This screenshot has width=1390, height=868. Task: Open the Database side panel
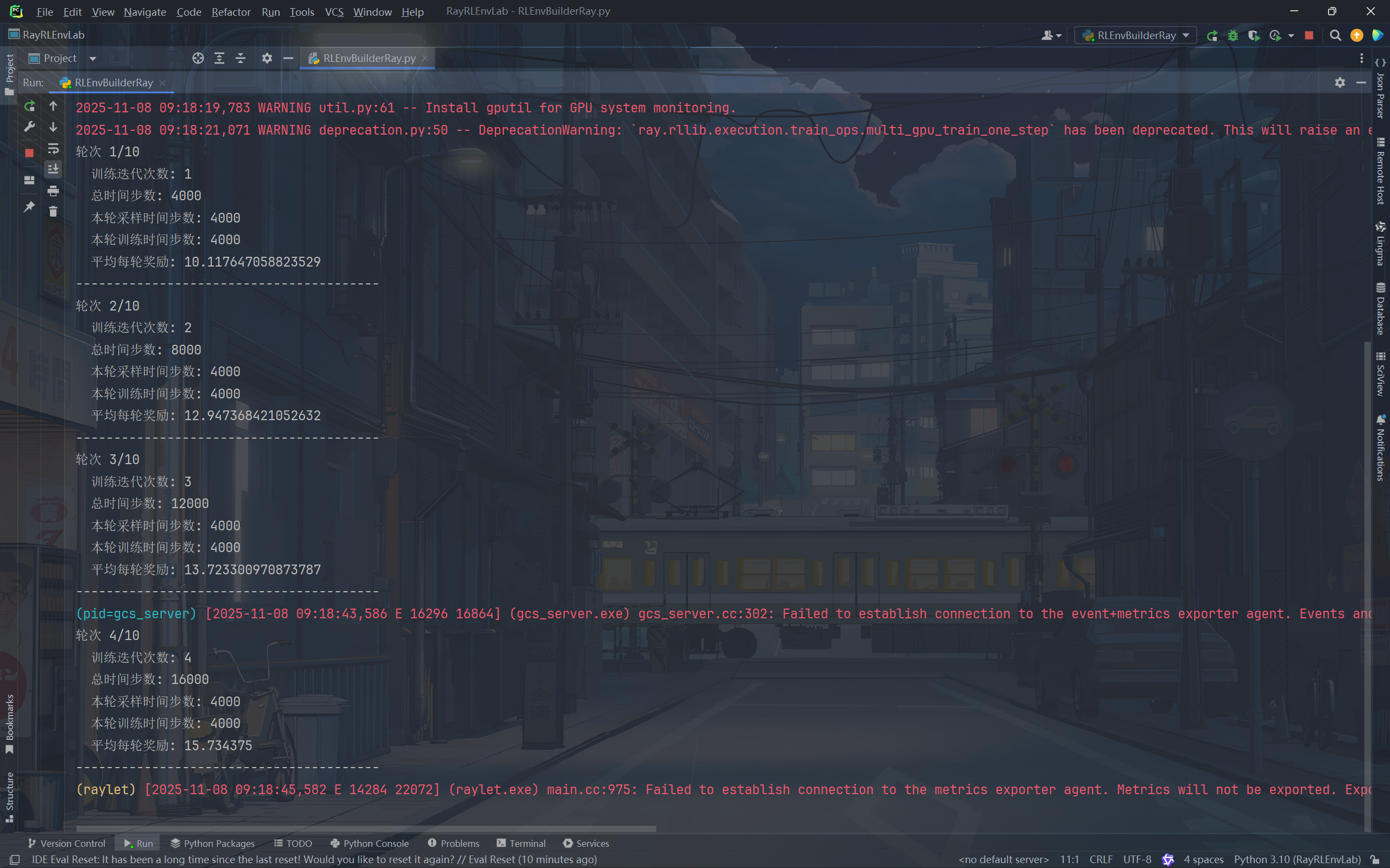click(x=1380, y=308)
